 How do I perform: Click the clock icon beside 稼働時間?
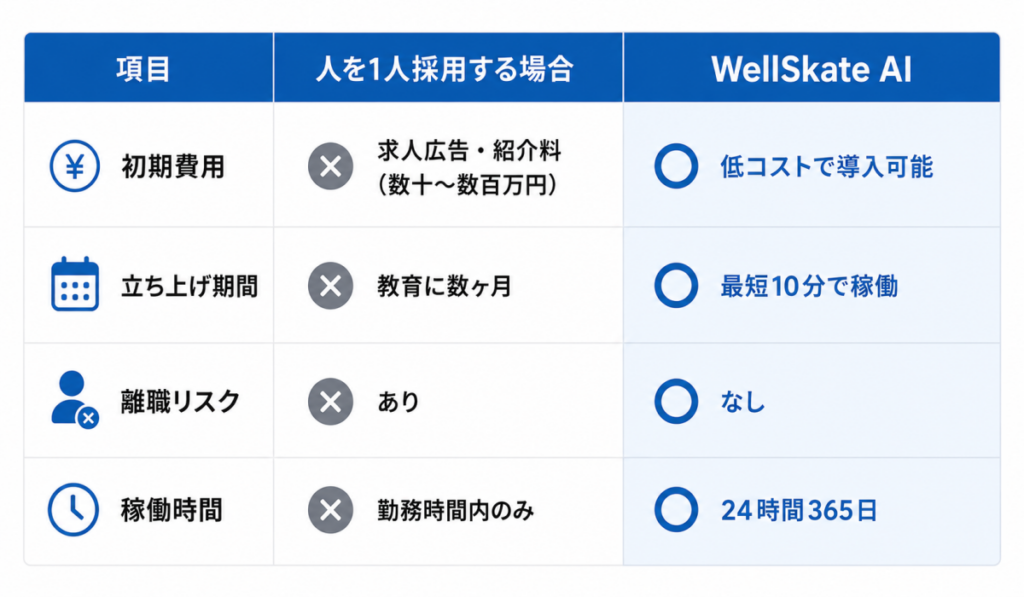pyautogui.click(x=73, y=509)
